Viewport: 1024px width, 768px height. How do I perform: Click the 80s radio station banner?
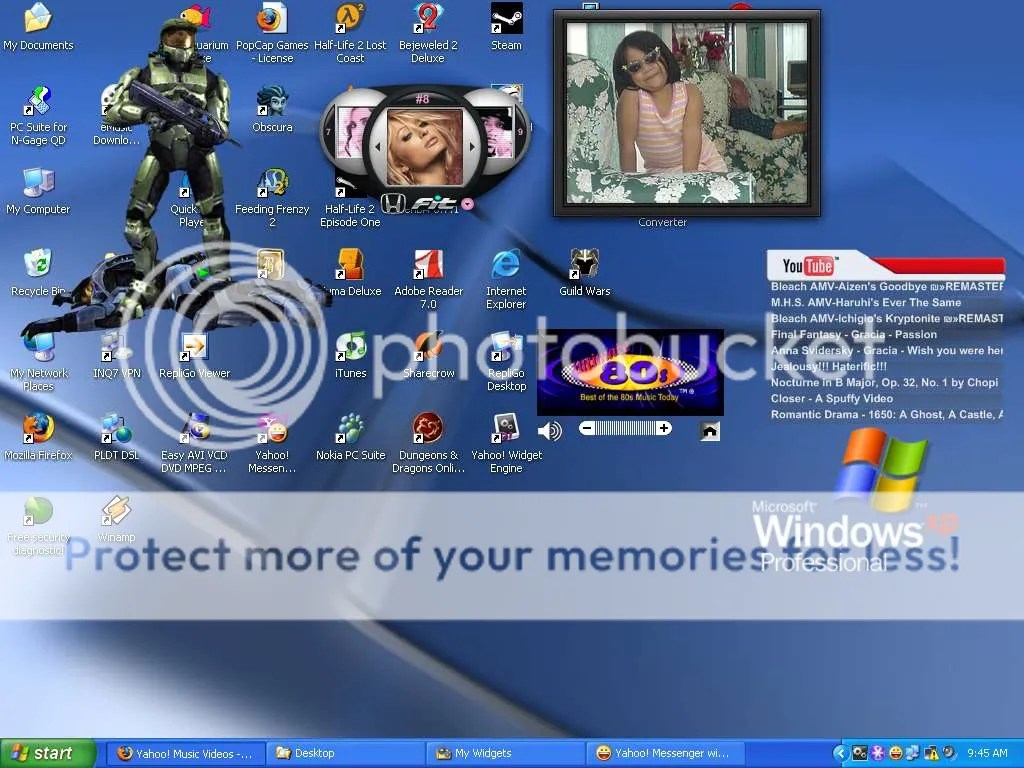pos(630,372)
